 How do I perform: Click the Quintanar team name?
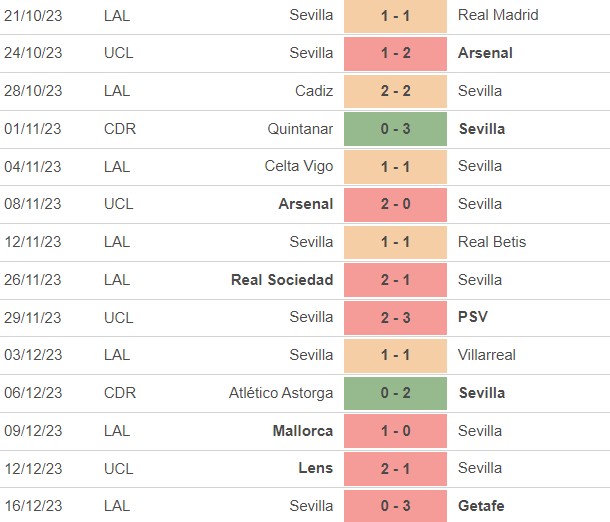pos(299,129)
